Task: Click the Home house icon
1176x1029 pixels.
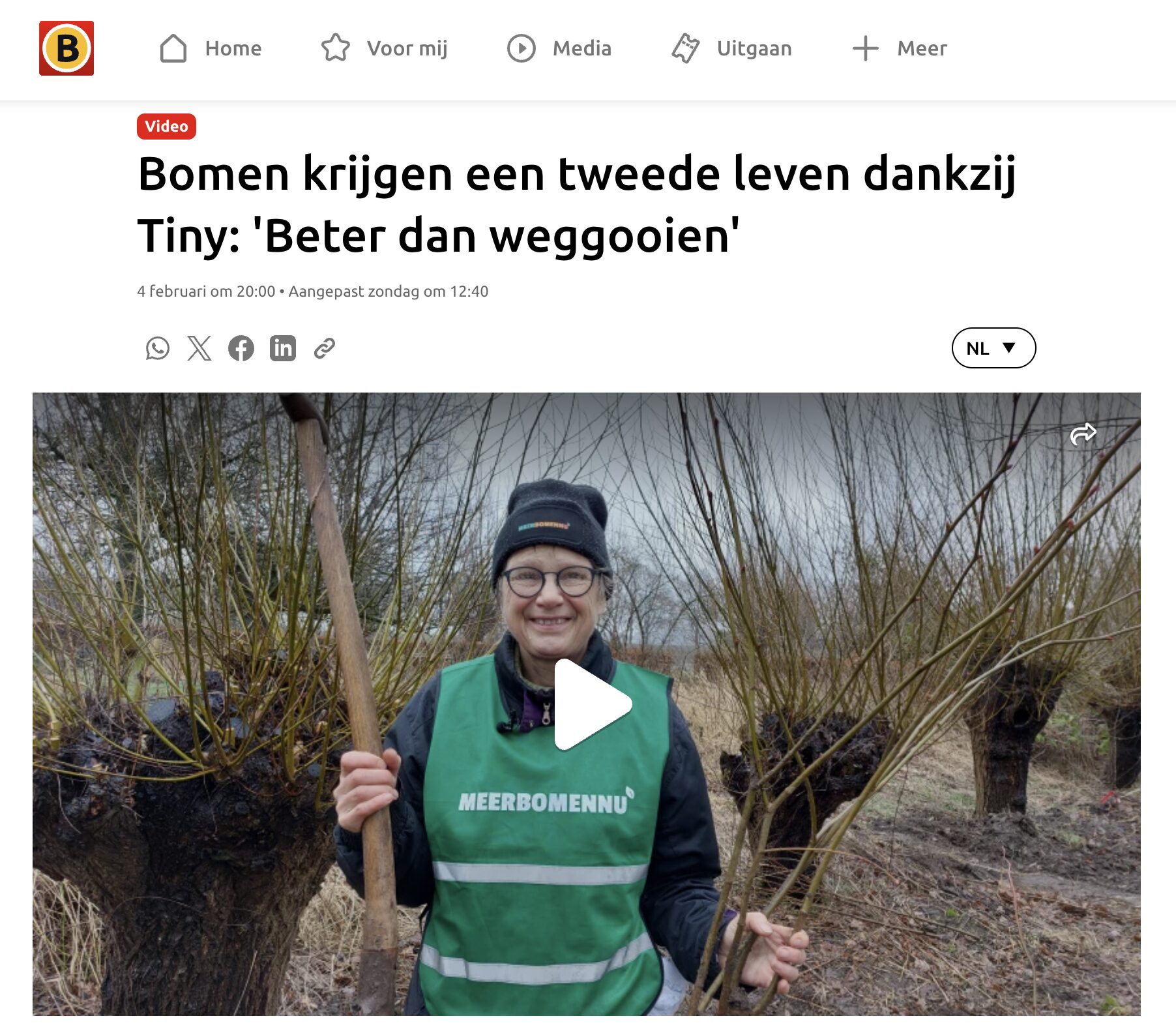Action: coord(173,48)
